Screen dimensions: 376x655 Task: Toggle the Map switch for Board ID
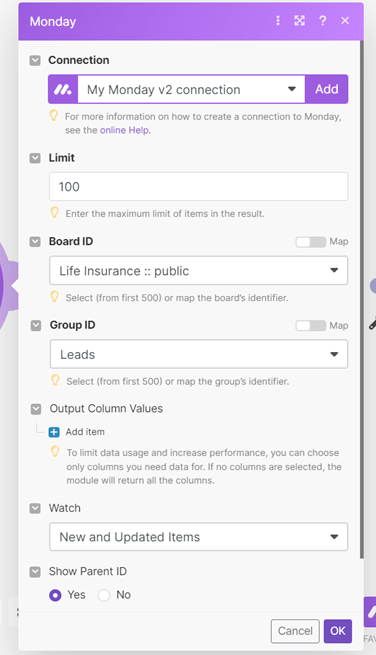[x=310, y=242]
